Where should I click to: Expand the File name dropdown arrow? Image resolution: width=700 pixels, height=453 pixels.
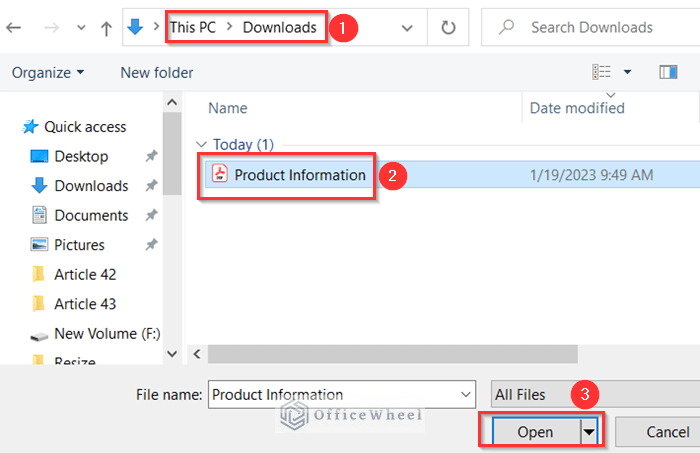point(466,395)
